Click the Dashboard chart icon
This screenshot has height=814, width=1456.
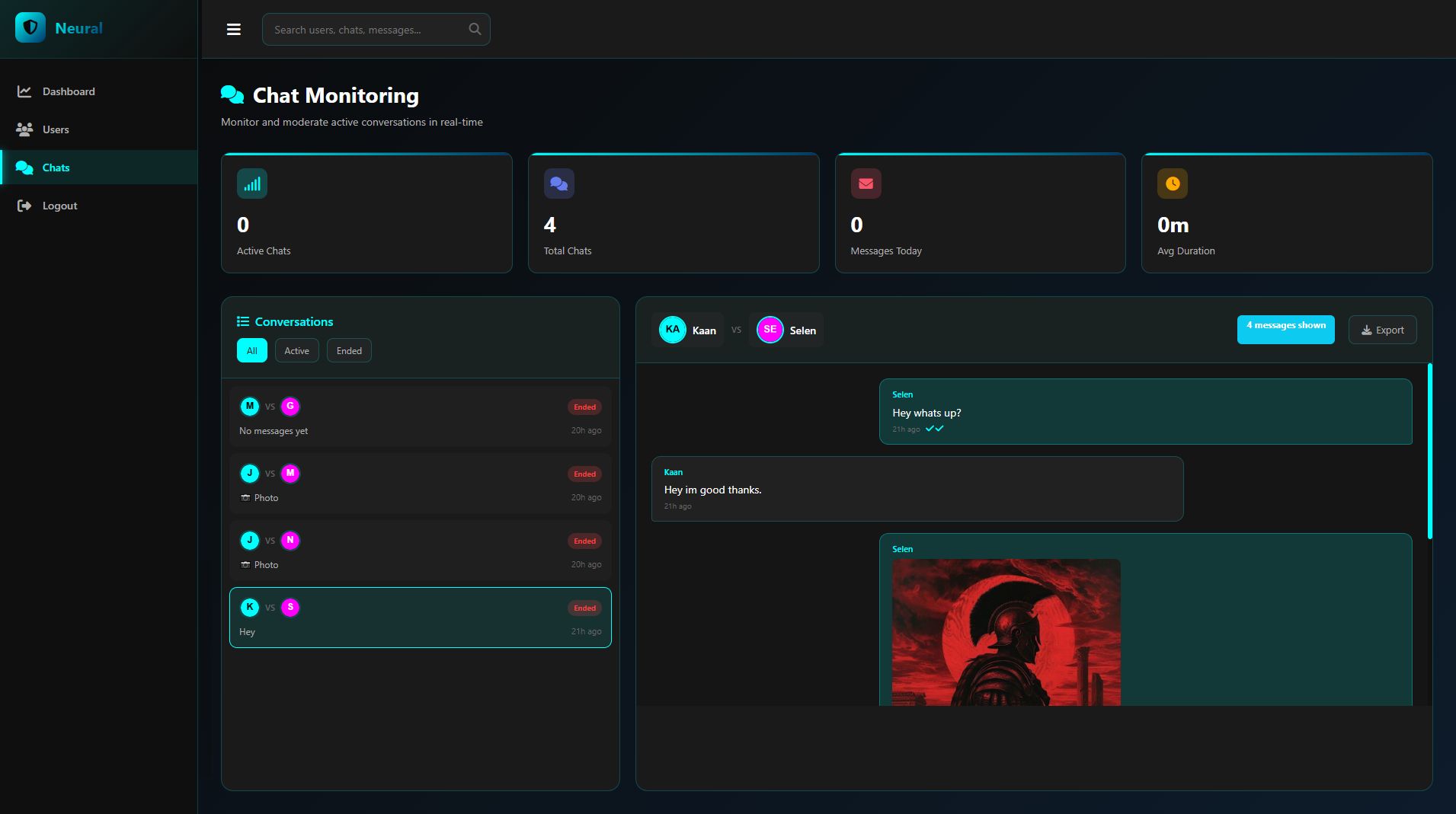(x=24, y=91)
